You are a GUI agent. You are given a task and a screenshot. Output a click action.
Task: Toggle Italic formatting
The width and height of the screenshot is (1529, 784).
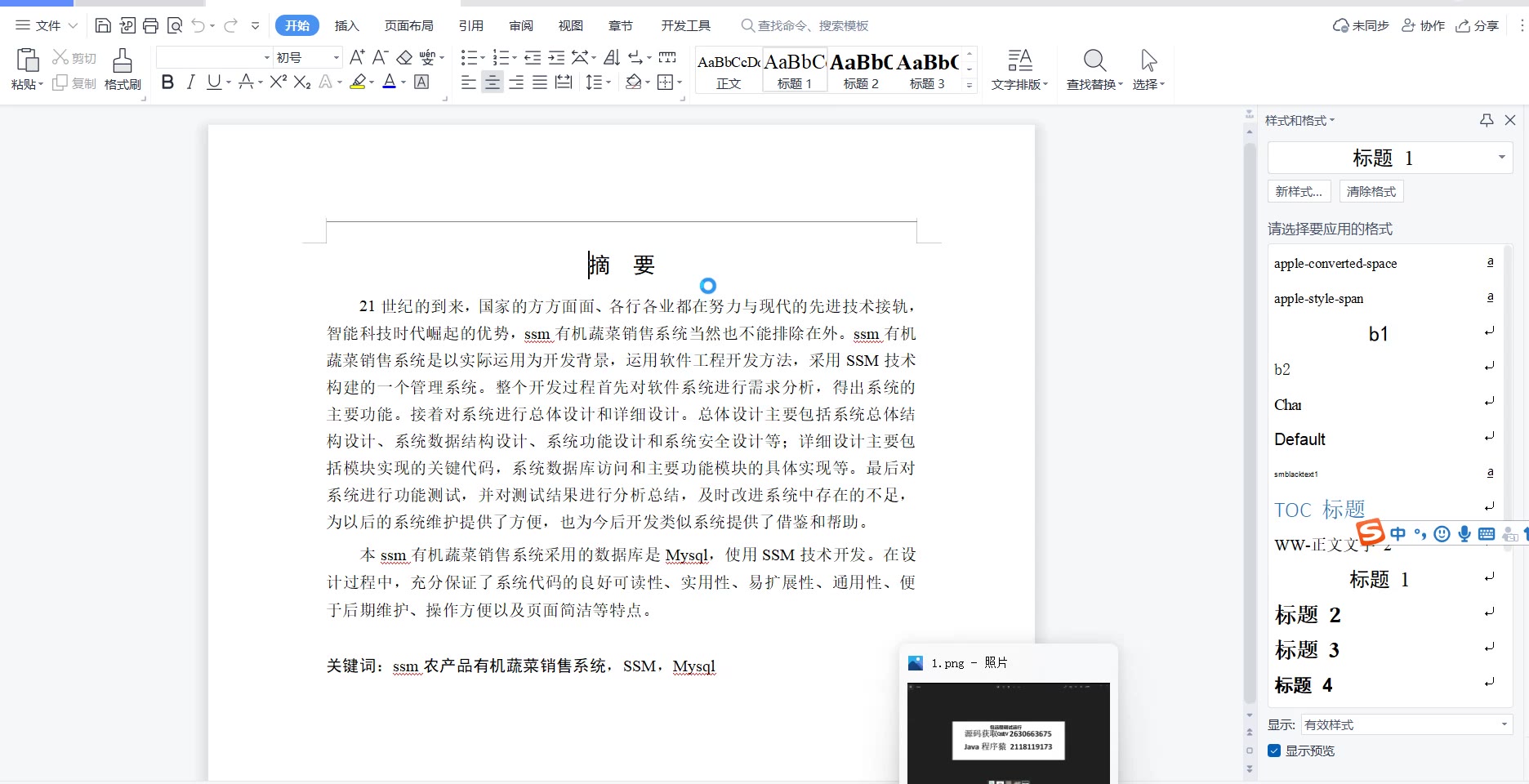[x=191, y=82]
